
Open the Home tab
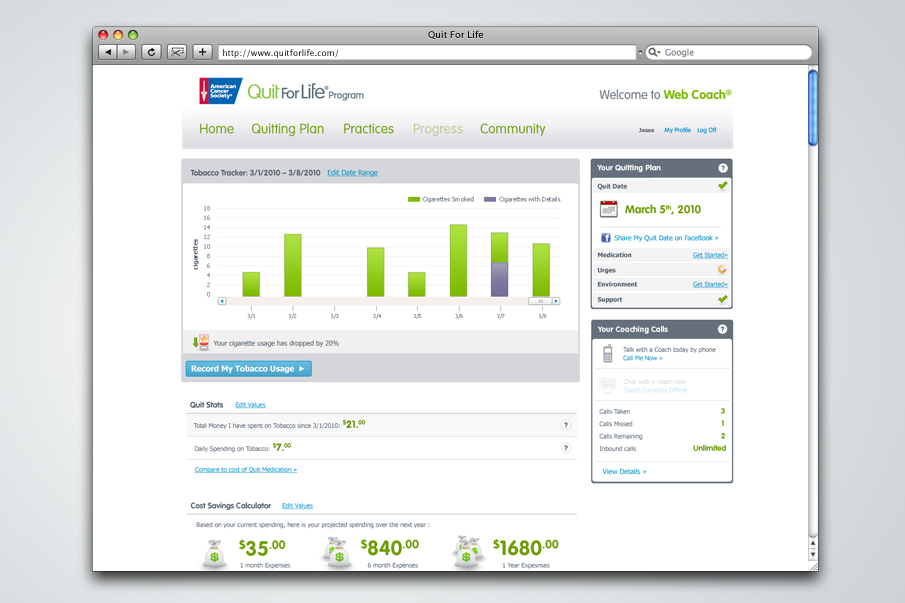click(216, 129)
